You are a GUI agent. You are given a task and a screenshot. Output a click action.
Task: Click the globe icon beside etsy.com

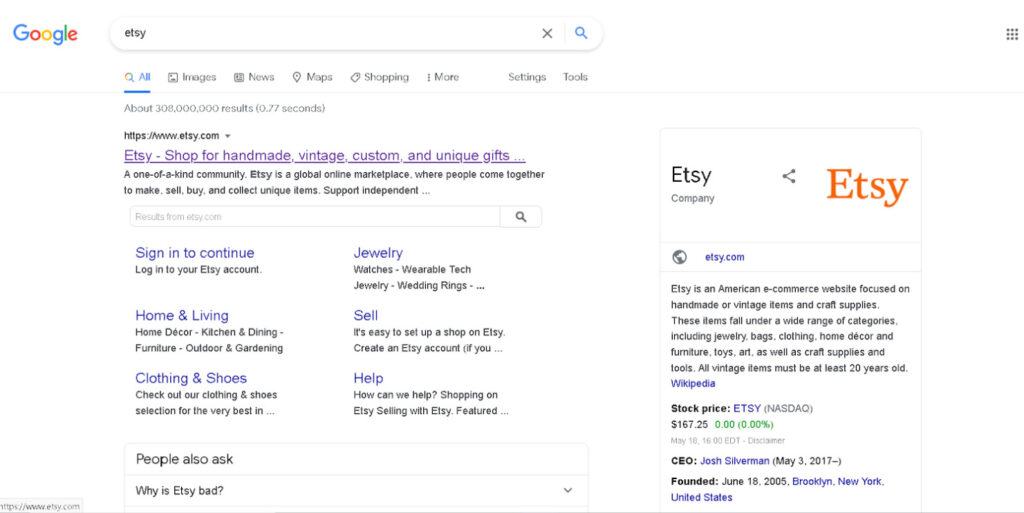(x=680, y=257)
